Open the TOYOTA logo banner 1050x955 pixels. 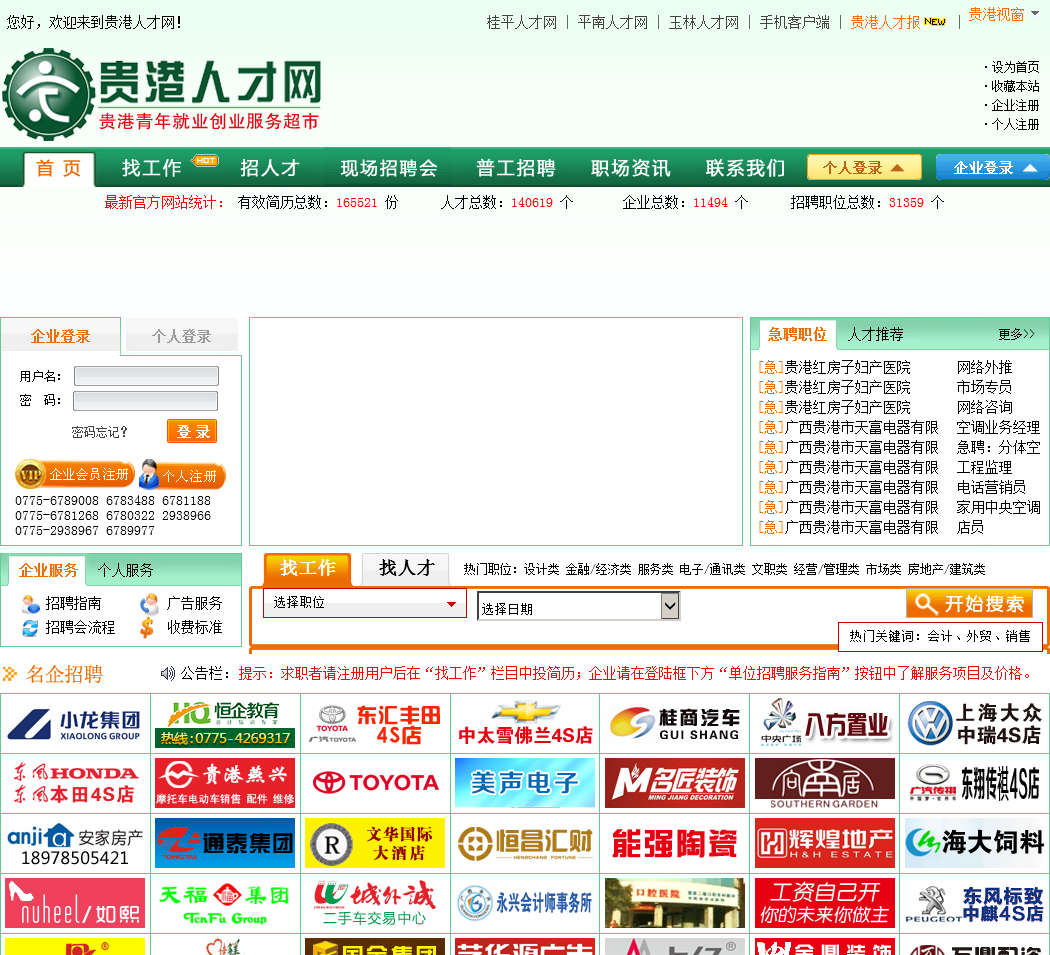(375, 783)
